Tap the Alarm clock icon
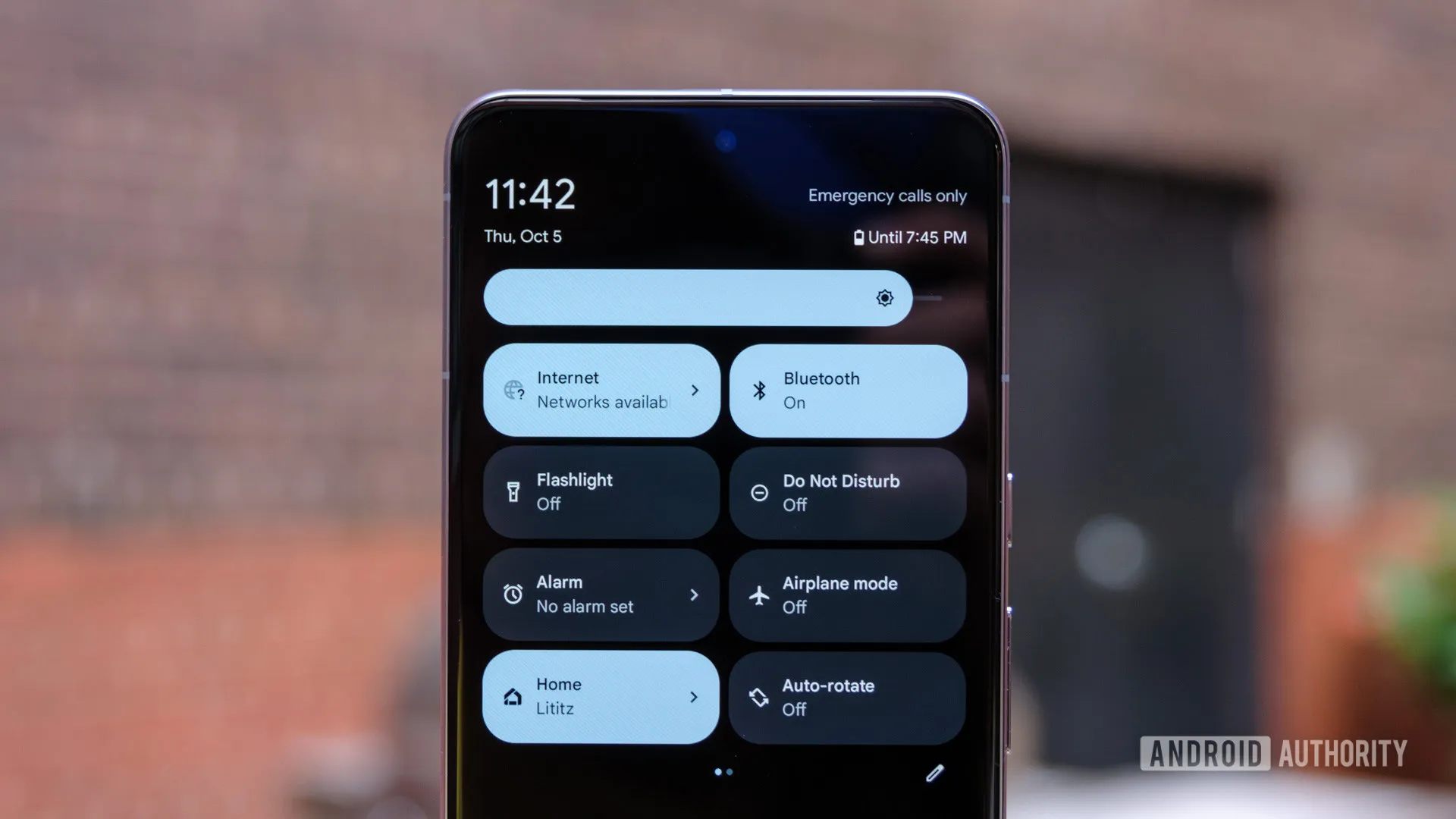 [511, 593]
